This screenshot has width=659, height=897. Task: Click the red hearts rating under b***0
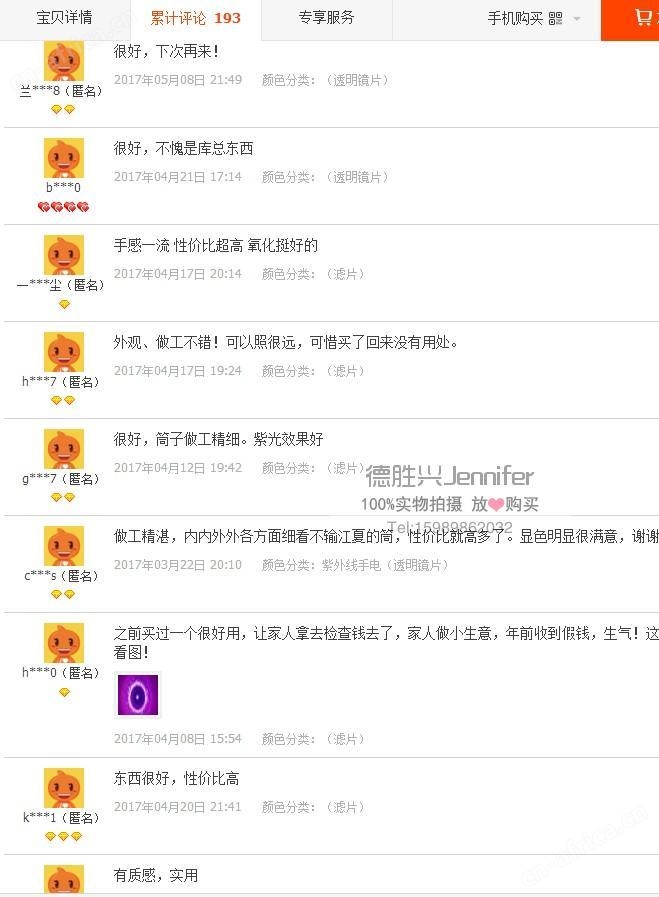pos(63,207)
